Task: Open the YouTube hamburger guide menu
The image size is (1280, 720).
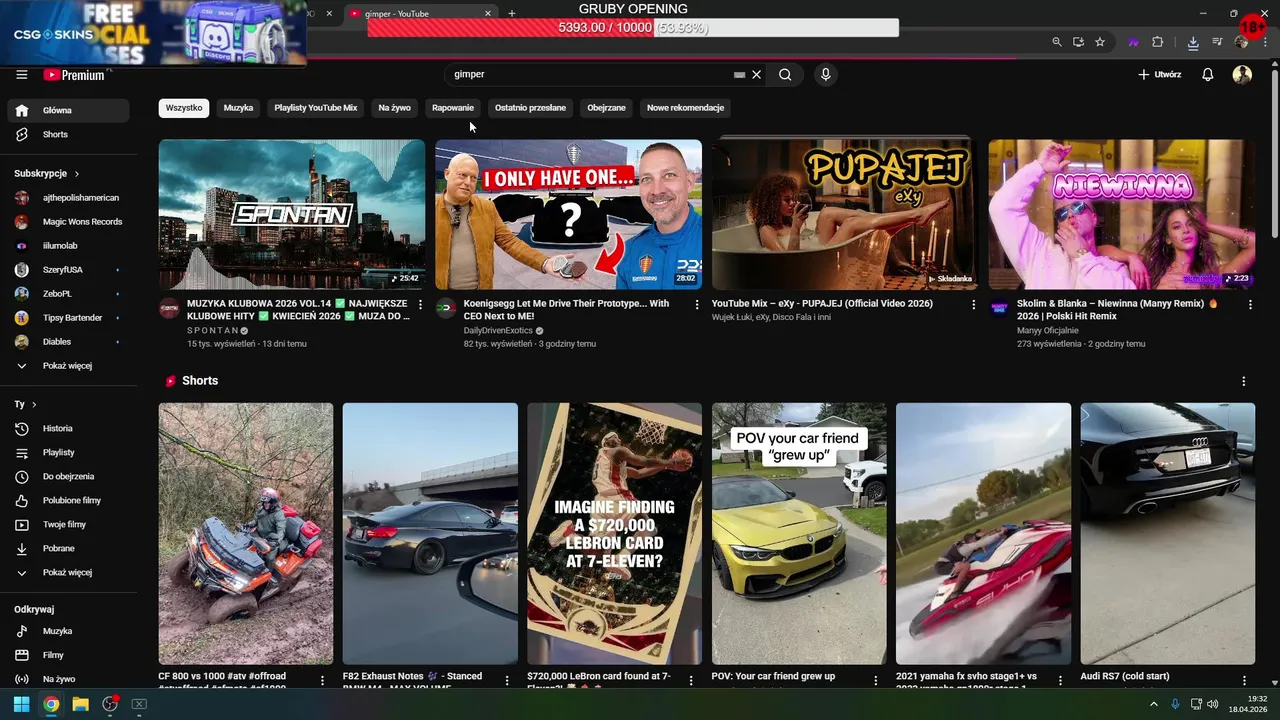Action: pyautogui.click(x=21, y=74)
